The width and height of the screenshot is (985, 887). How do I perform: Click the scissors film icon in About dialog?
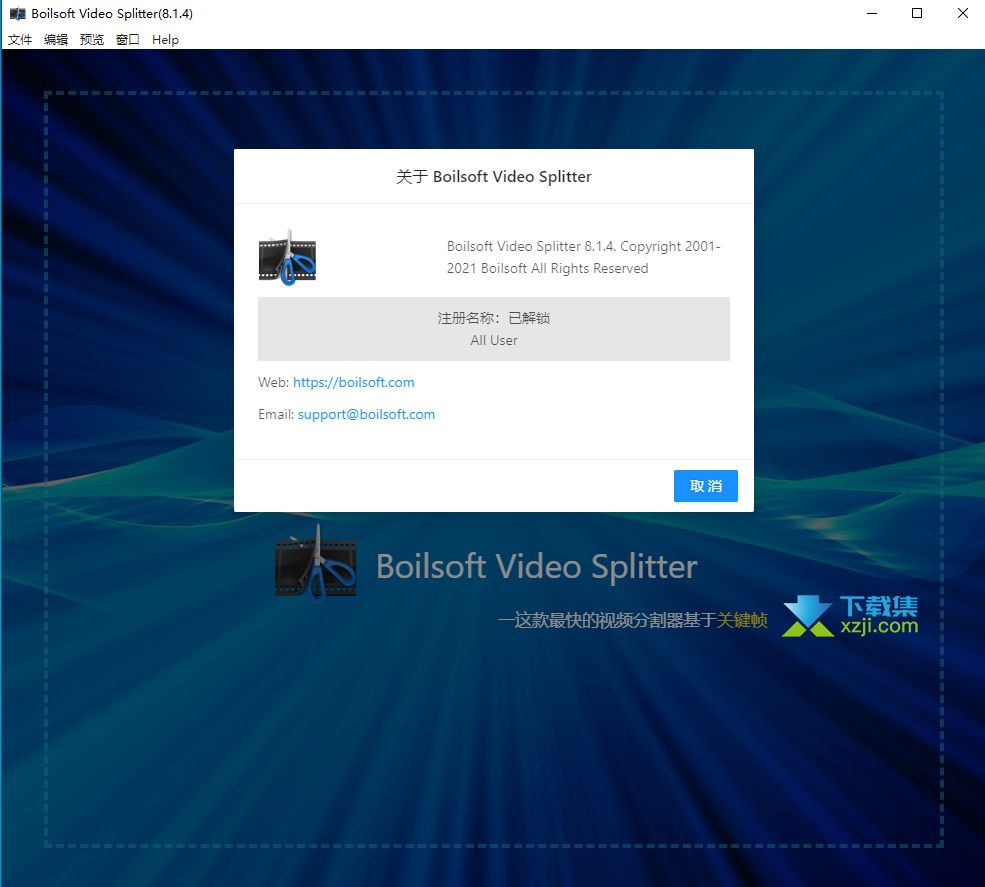(287, 258)
